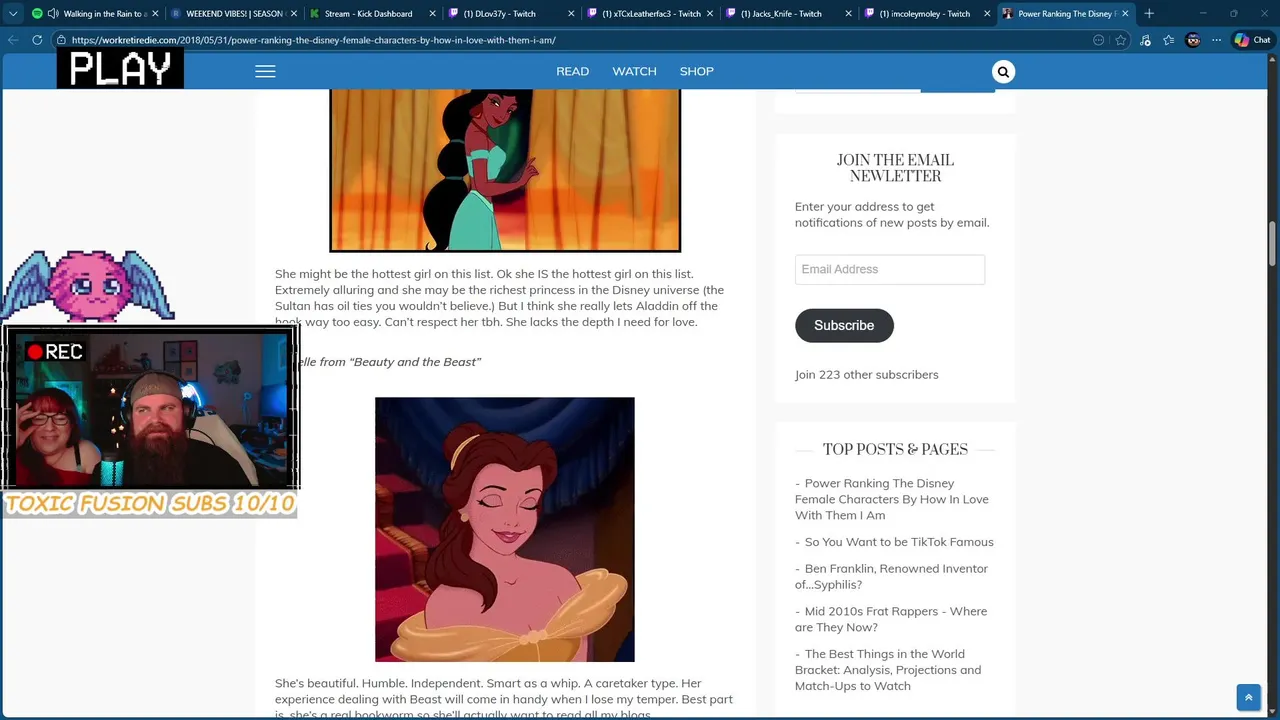
Task: Click the Belle image in the article
Action: pyautogui.click(x=505, y=529)
